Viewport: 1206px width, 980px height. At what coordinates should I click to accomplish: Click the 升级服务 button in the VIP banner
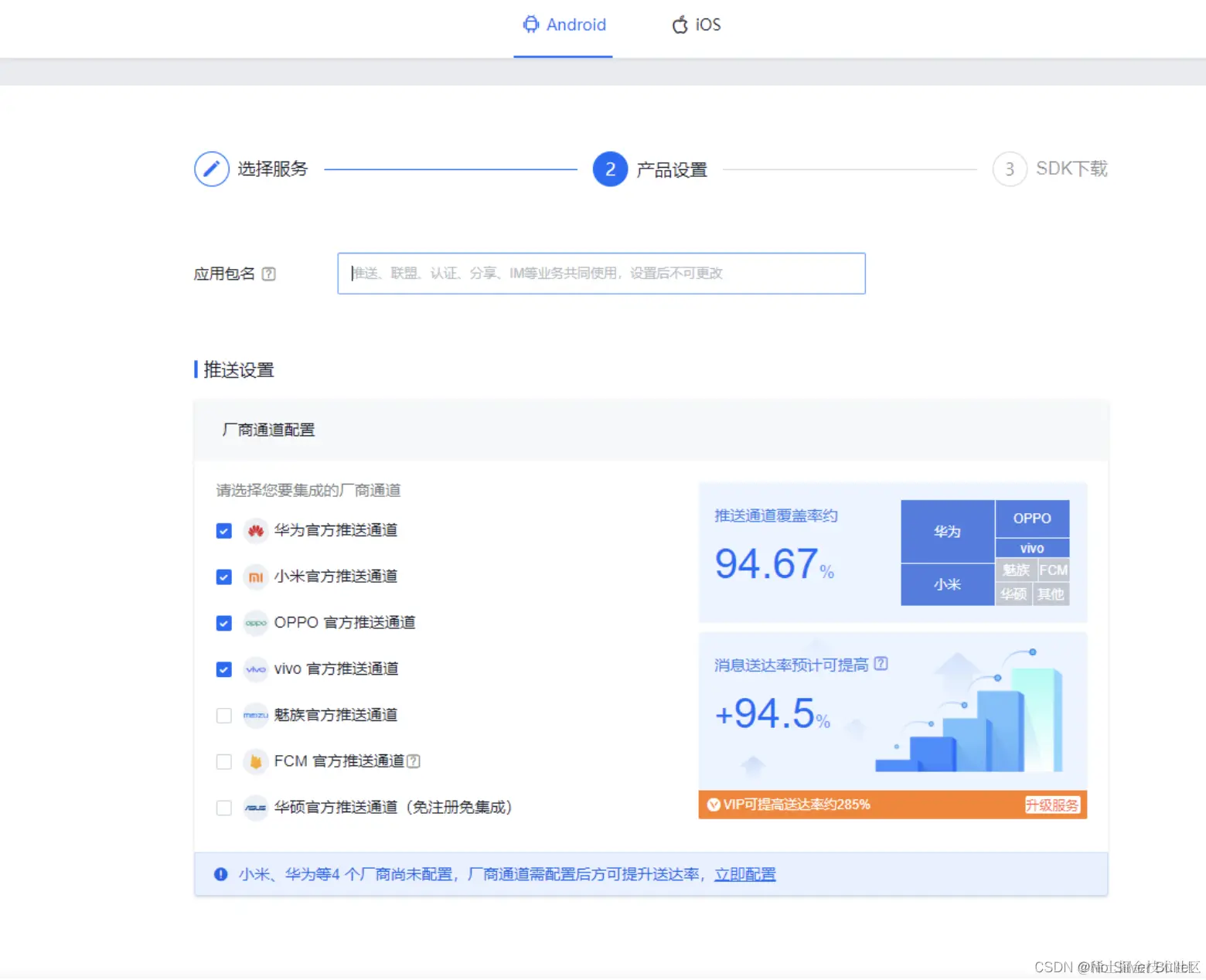pyautogui.click(x=1051, y=804)
